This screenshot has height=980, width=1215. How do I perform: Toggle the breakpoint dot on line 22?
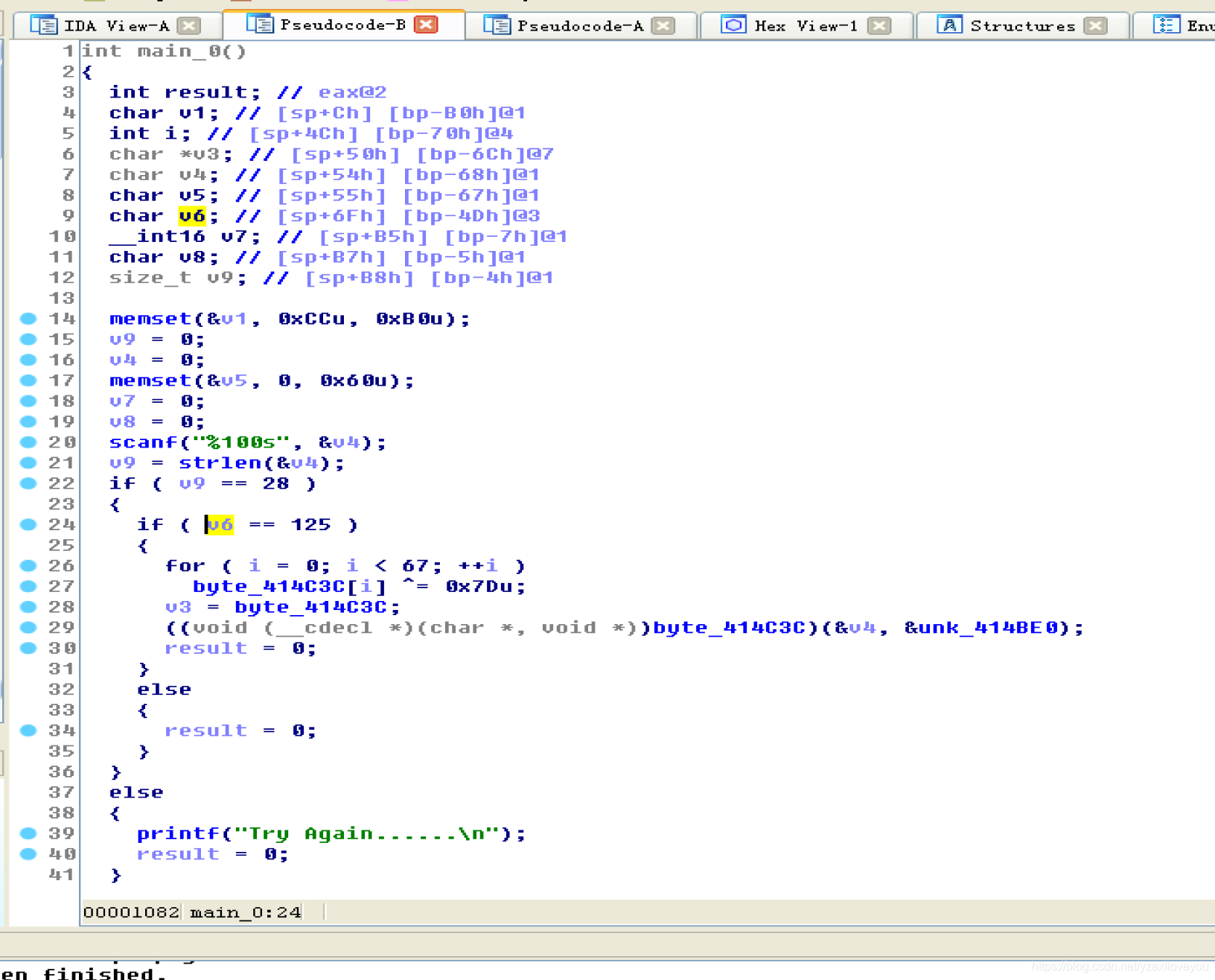coord(28,483)
